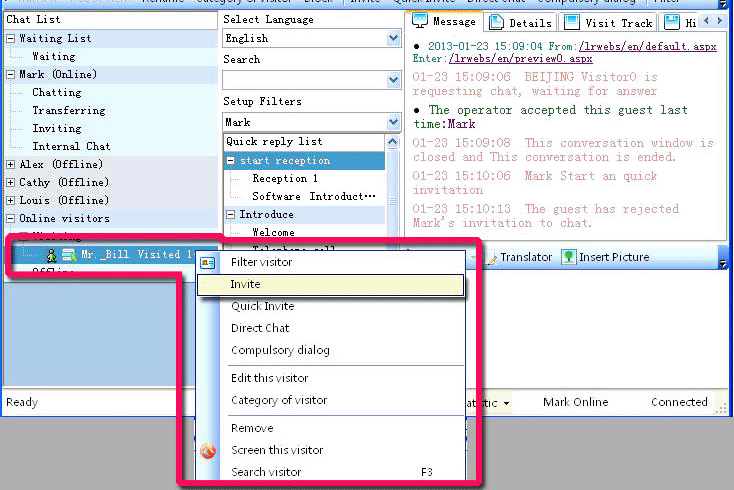The height and width of the screenshot is (490, 734).
Task: Select the Inviting tree item
Action: pyautogui.click(x=57, y=129)
